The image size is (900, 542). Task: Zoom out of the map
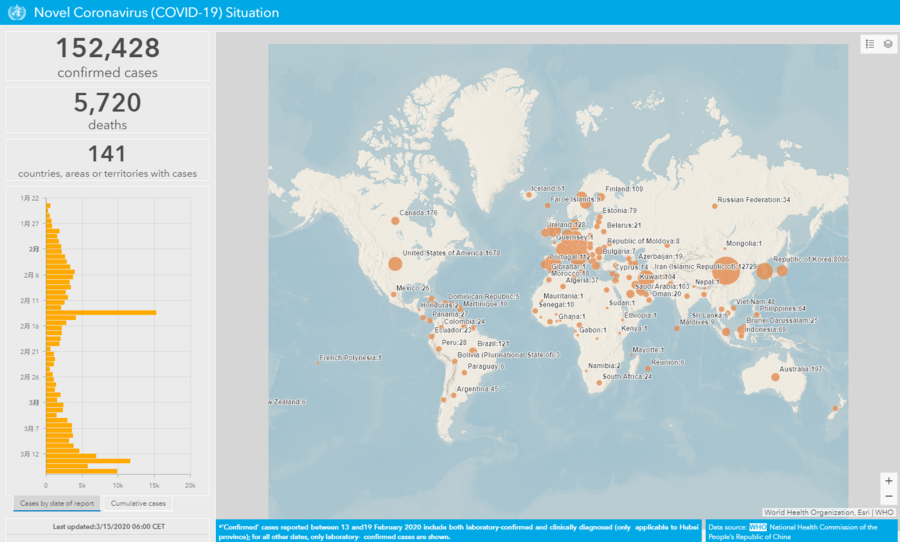pos(888,497)
